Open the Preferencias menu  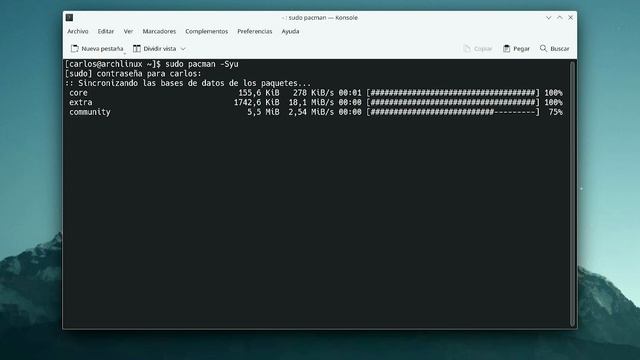255,31
